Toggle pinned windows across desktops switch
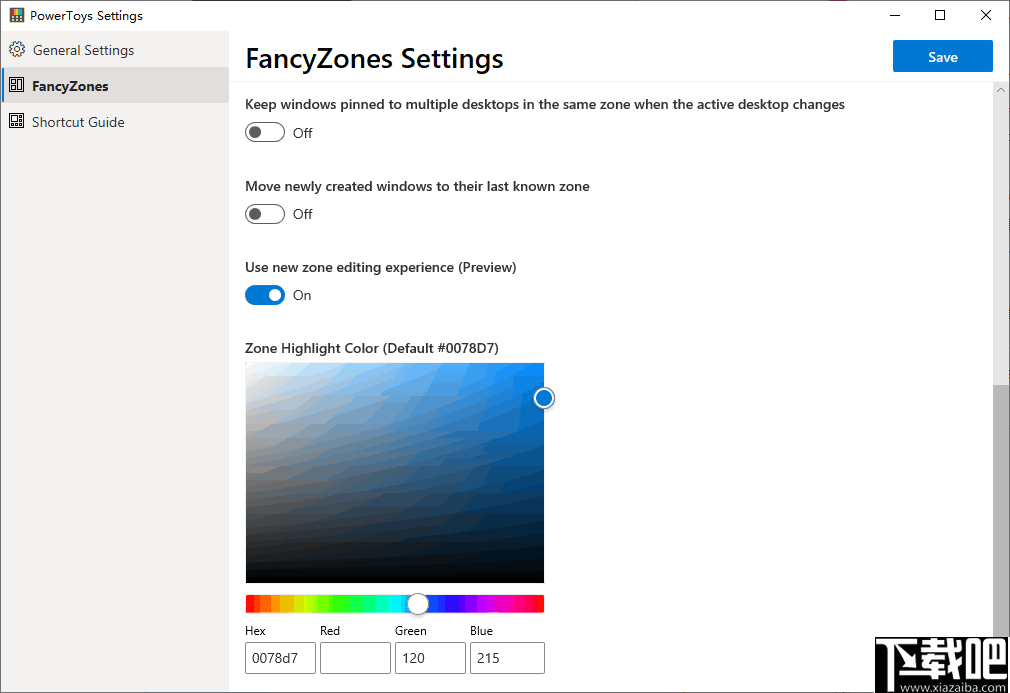The image size is (1010, 693). point(265,133)
